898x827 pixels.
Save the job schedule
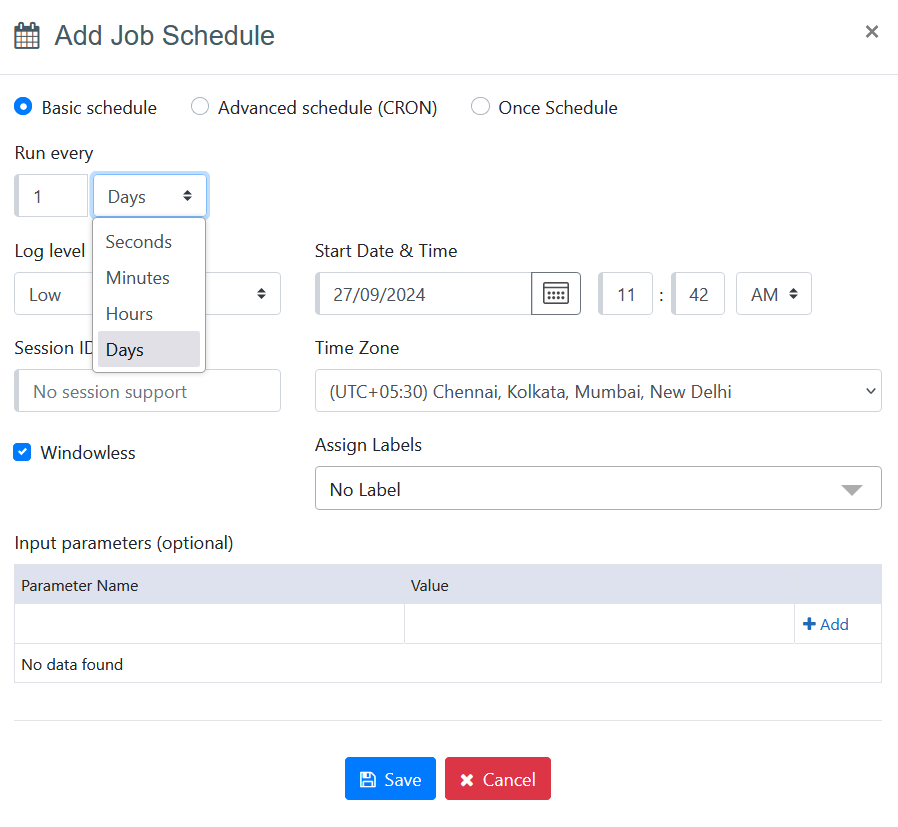tap(390, 779)
